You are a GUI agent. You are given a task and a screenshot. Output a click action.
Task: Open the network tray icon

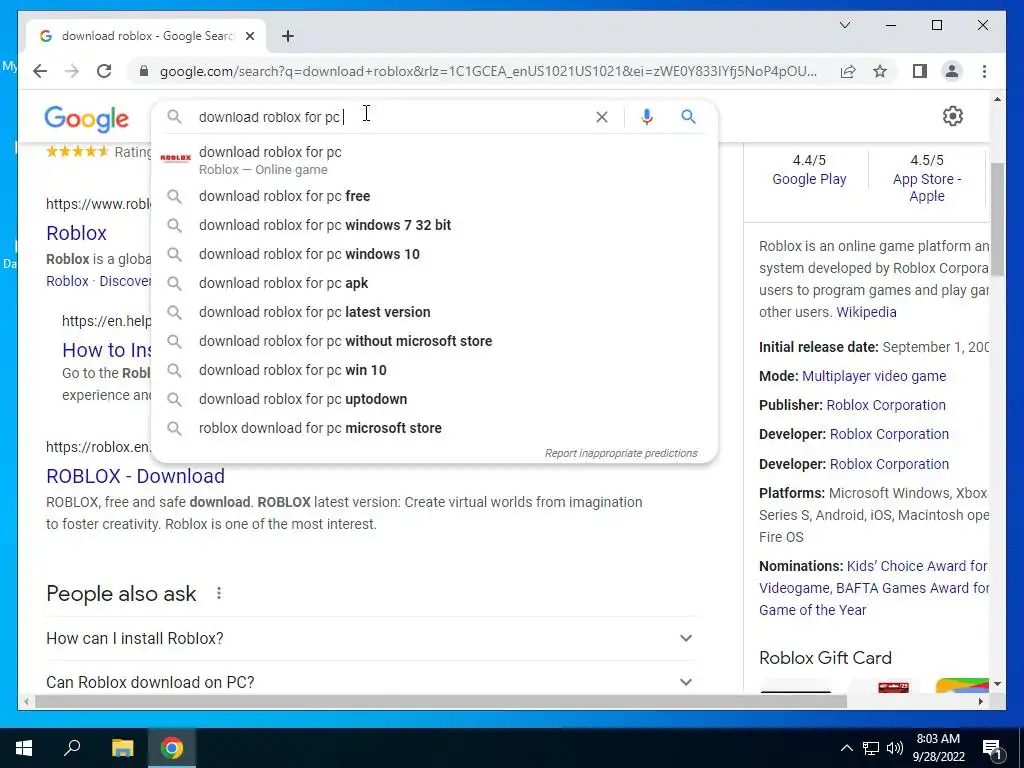point(871,748)
